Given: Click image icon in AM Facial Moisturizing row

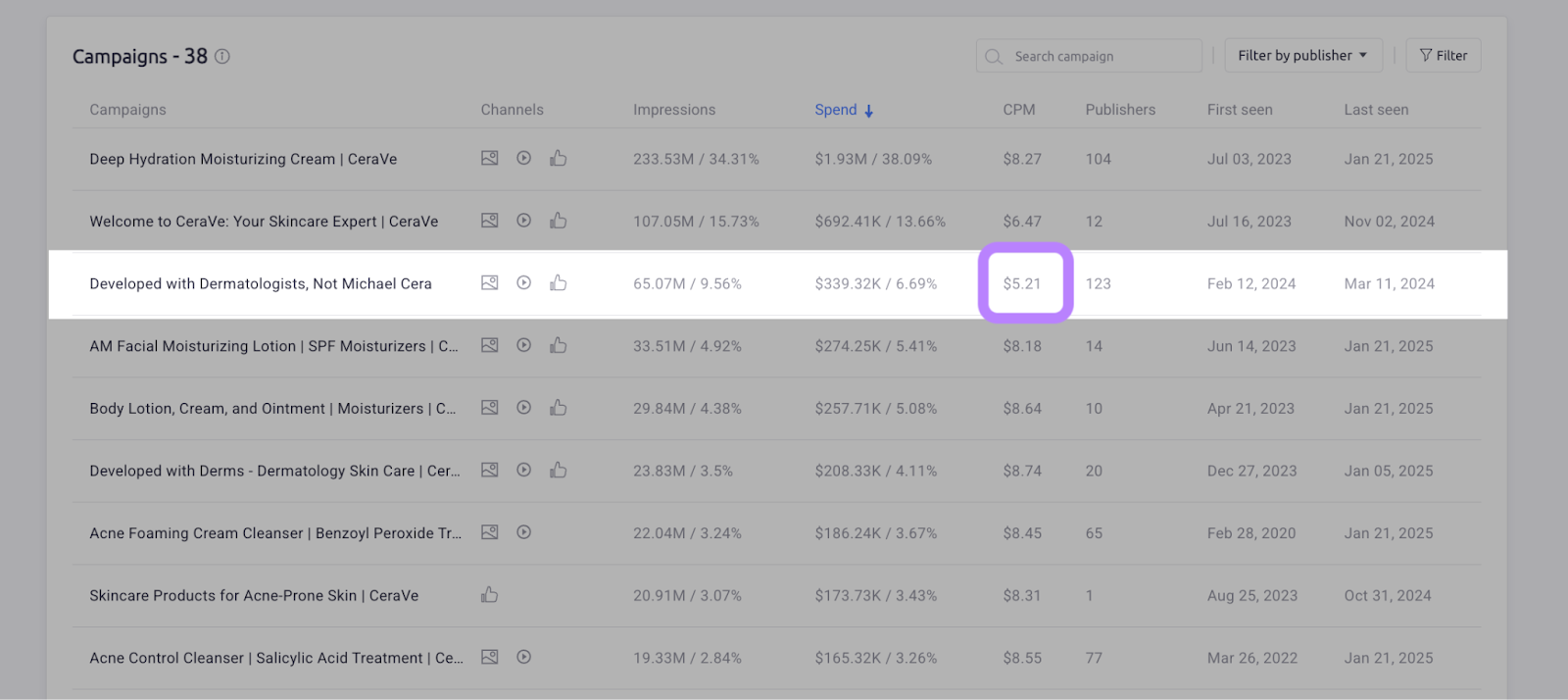Looking at the screenshot, I should point(490,345).
